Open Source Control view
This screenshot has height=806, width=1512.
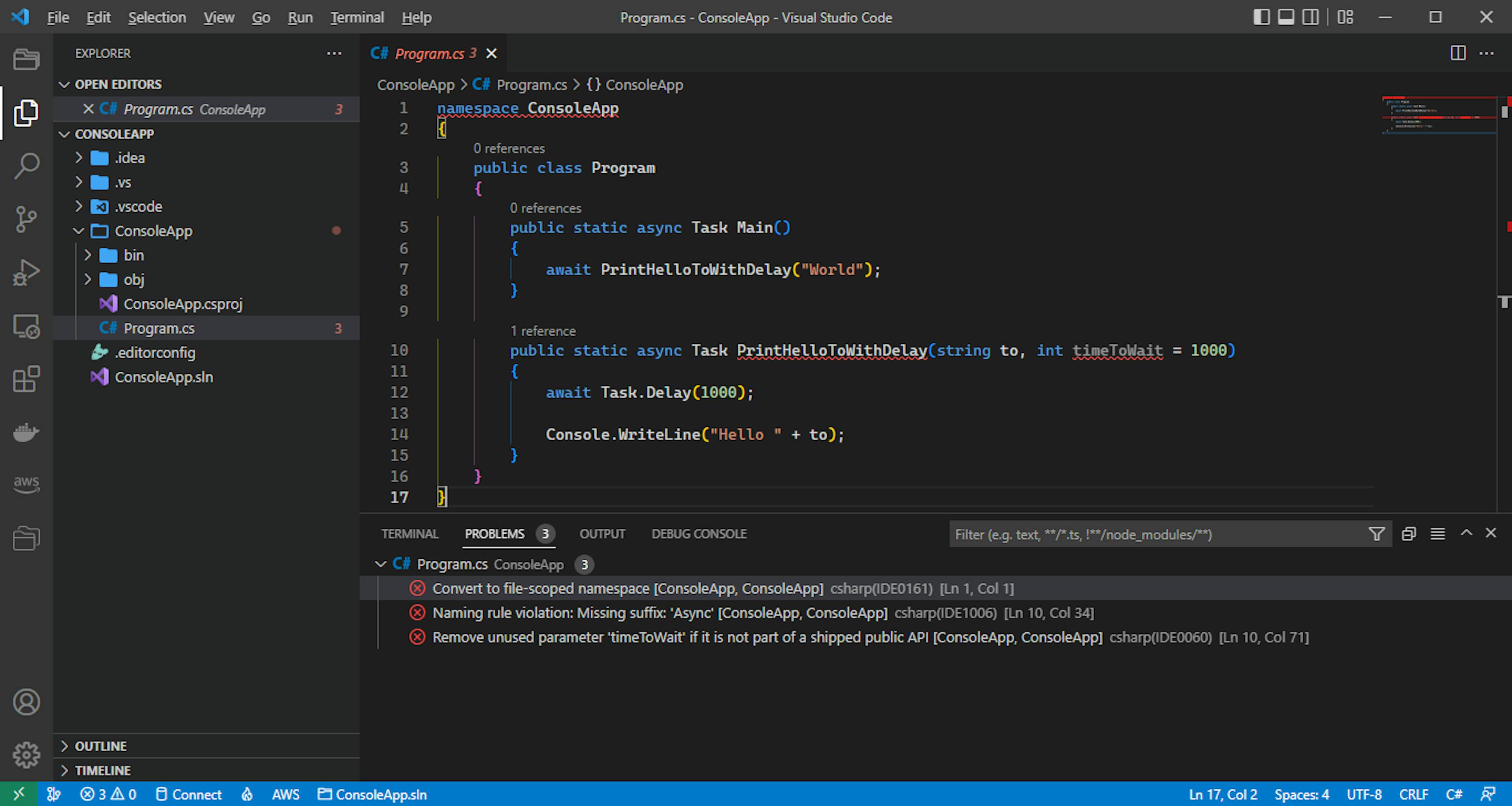click(x=26, y=220)
